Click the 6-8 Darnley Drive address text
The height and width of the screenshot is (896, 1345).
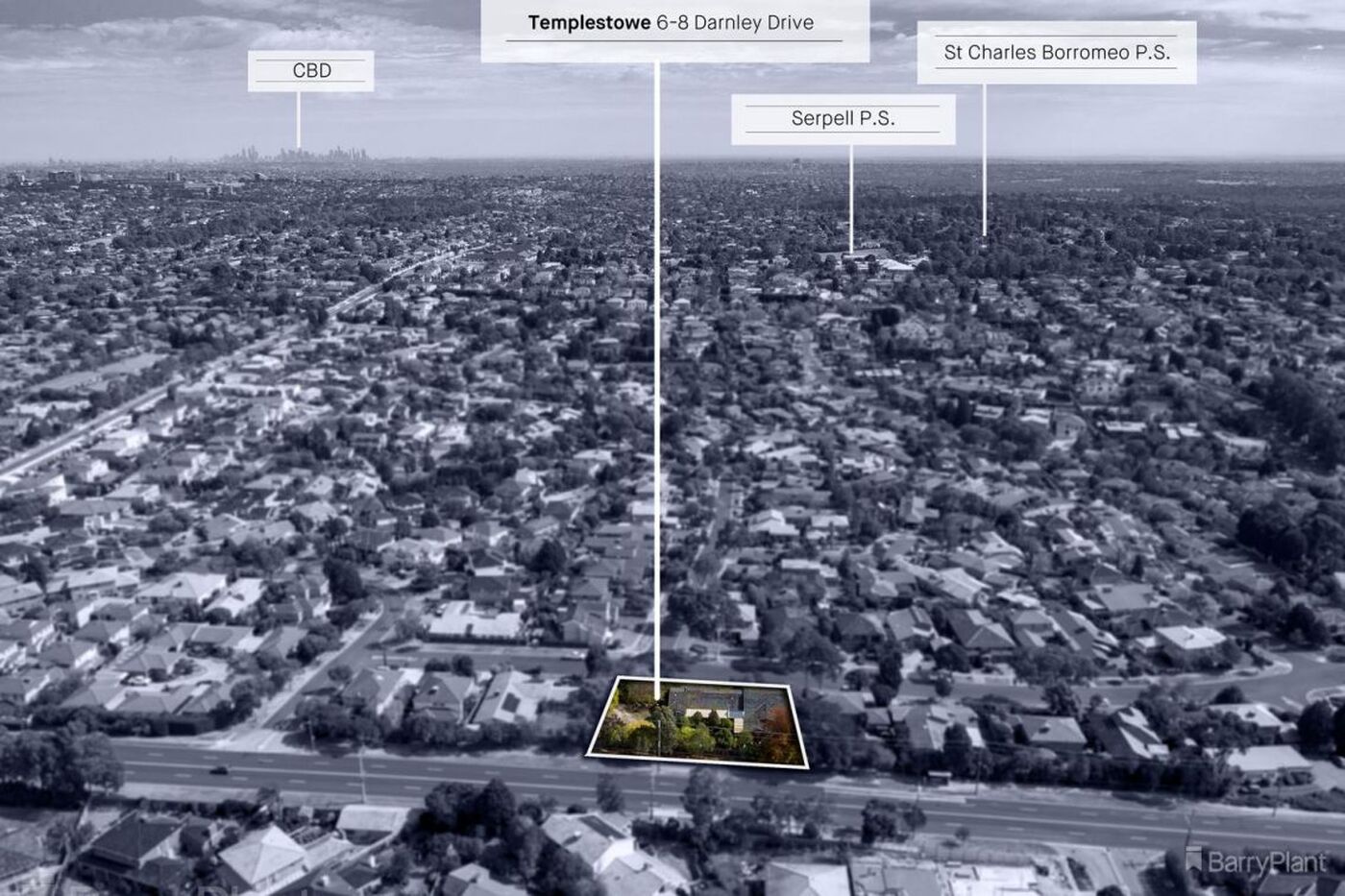coord(734,23)
